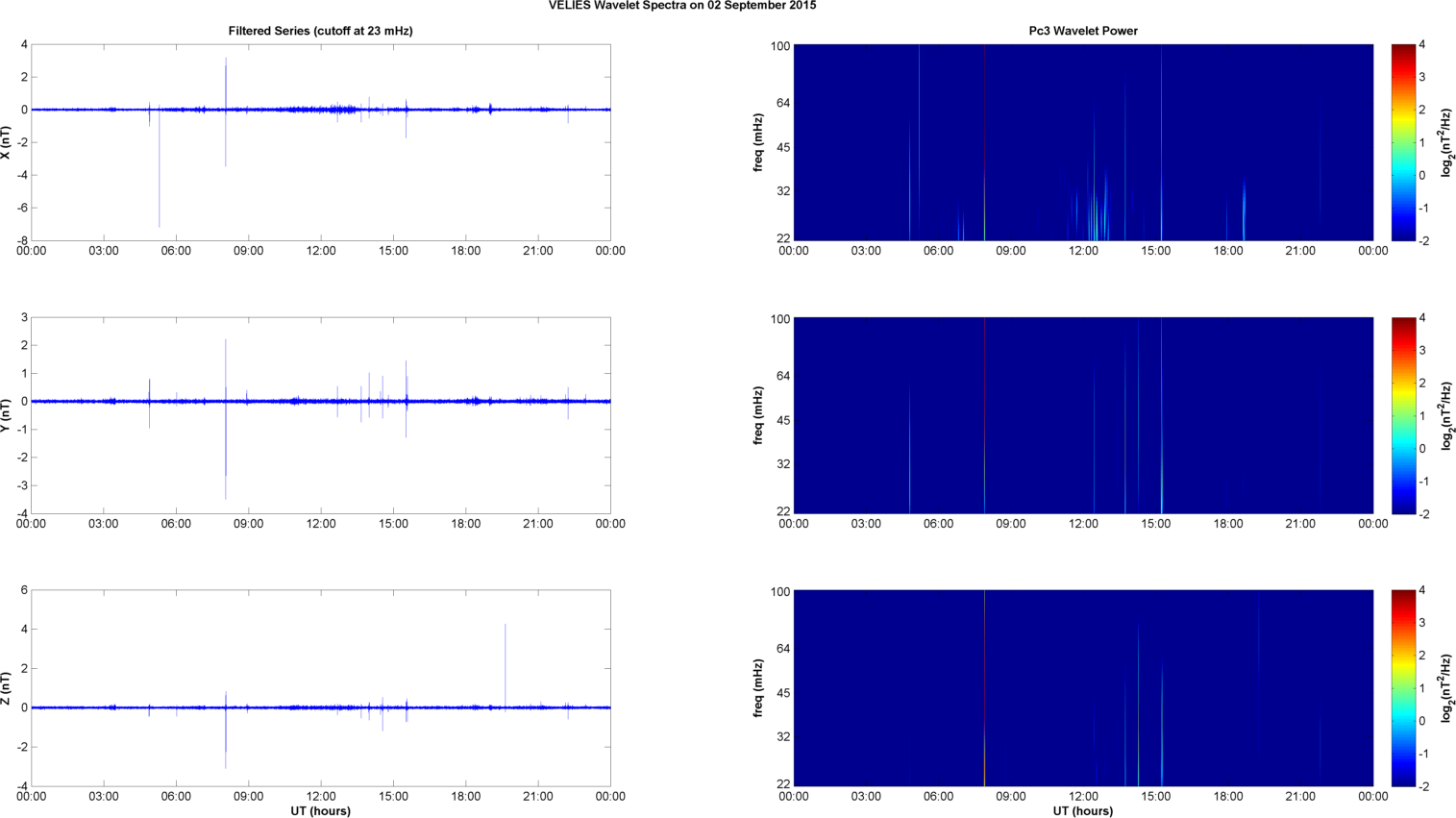Select the "Y (nT)" axis label

point(6,415)
